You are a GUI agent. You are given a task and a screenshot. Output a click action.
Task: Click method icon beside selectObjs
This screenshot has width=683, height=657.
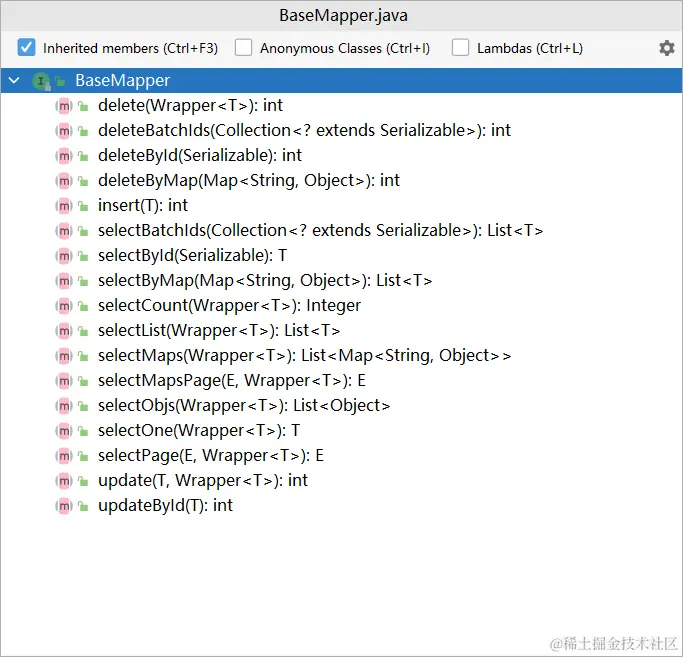tap(64, 406)
